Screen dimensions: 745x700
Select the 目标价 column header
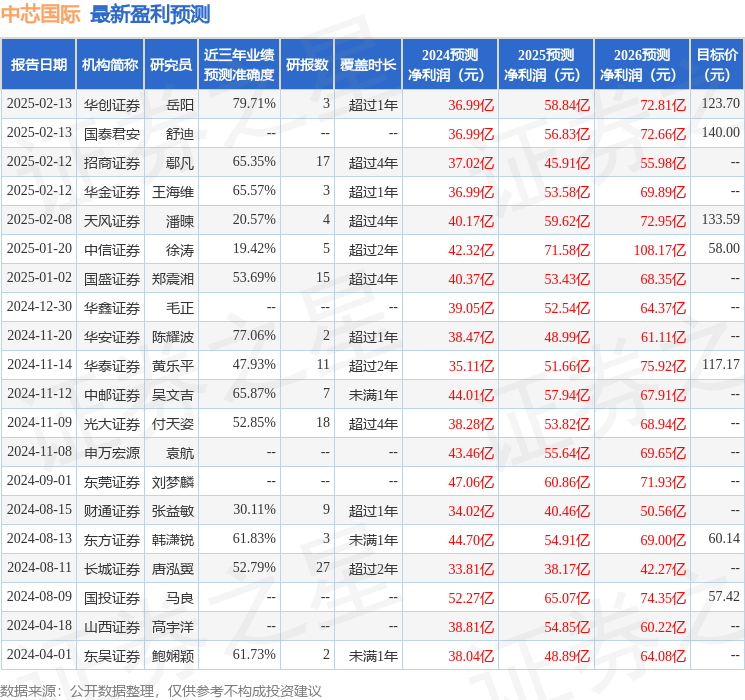point(717,64)
